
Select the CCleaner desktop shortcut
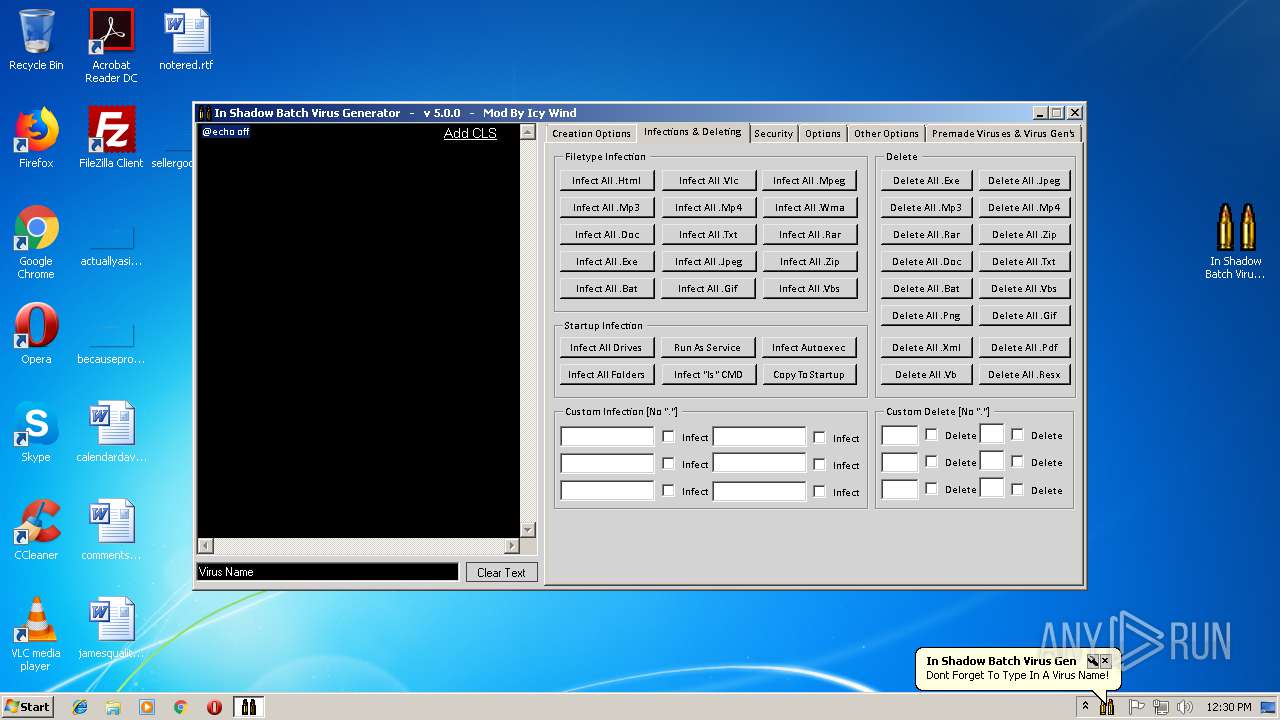click(x=36, y=530)
